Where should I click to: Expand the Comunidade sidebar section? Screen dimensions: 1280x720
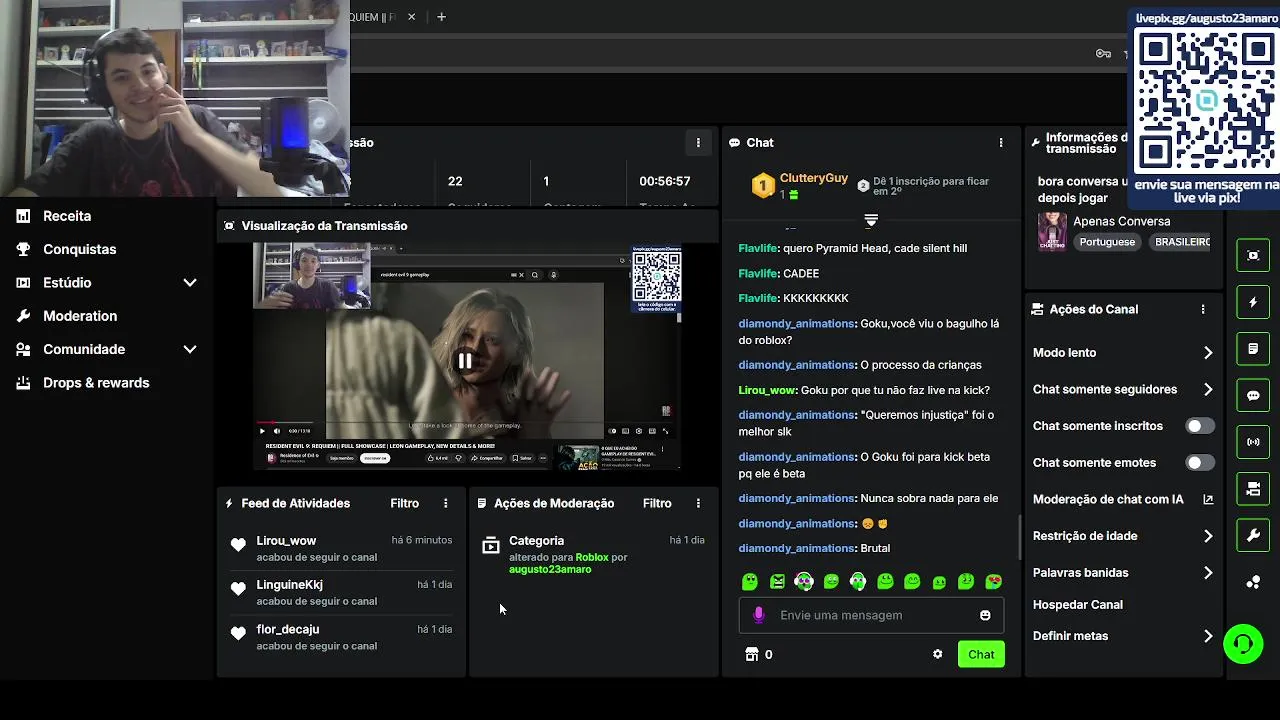189,349
